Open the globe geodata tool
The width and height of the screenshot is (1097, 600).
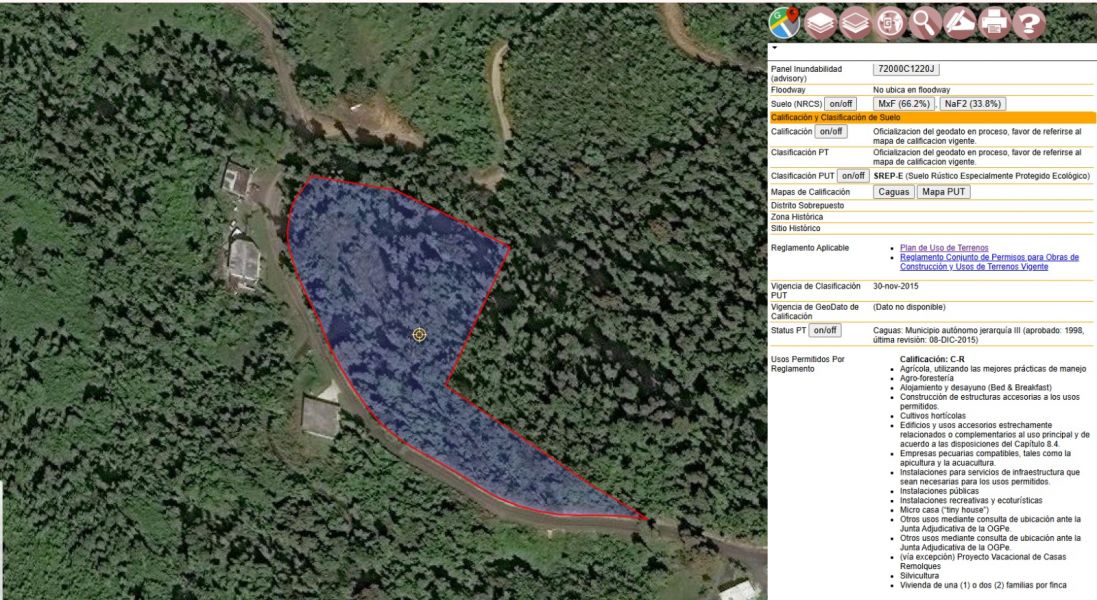point(890,23)
